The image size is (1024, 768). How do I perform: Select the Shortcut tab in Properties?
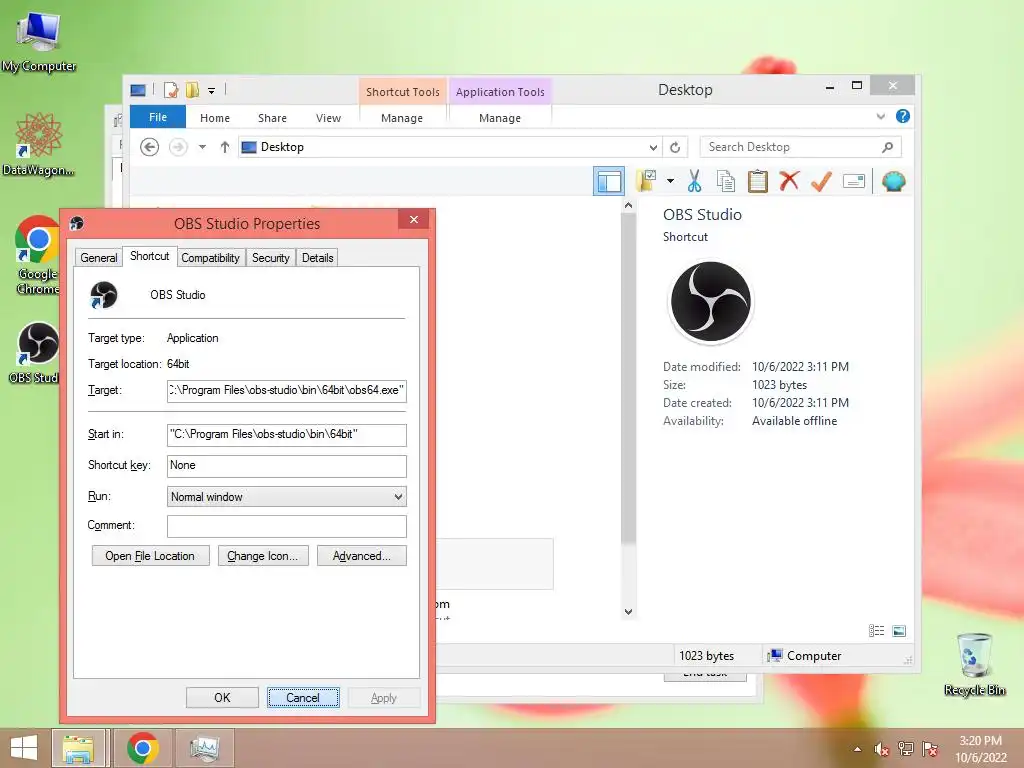(x=150, y=256)
